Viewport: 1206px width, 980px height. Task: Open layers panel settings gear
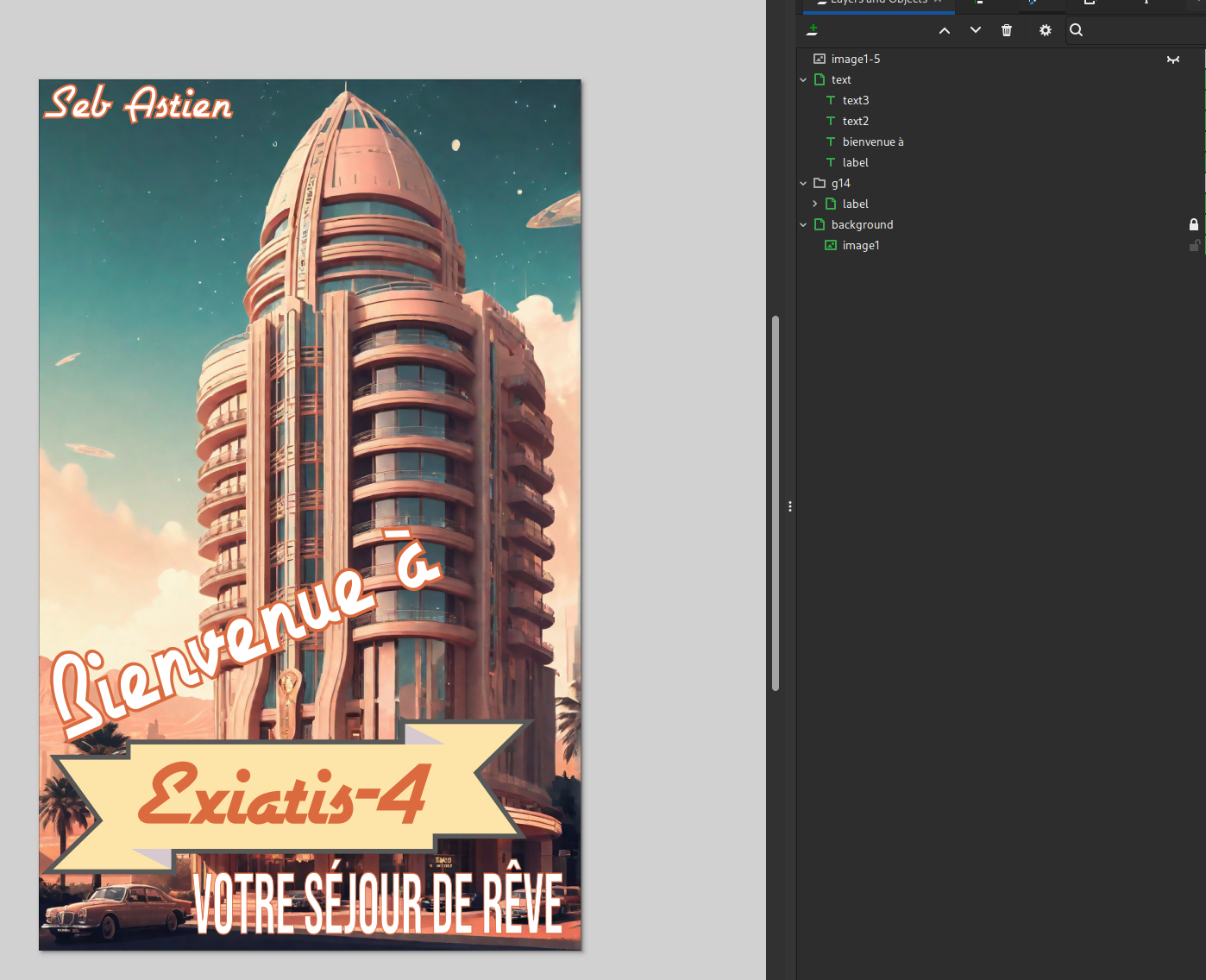click(x=1046, y=30)
